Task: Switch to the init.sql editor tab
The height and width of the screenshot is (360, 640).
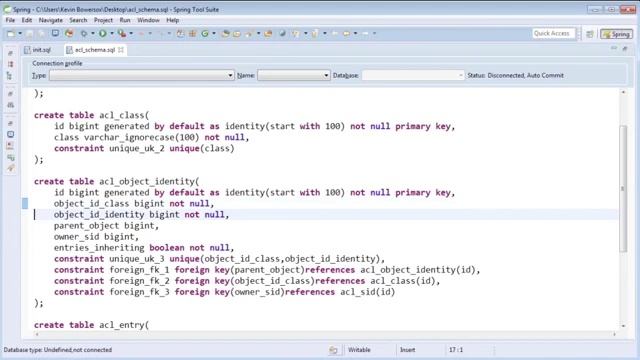Action: [x=38, y=50]
